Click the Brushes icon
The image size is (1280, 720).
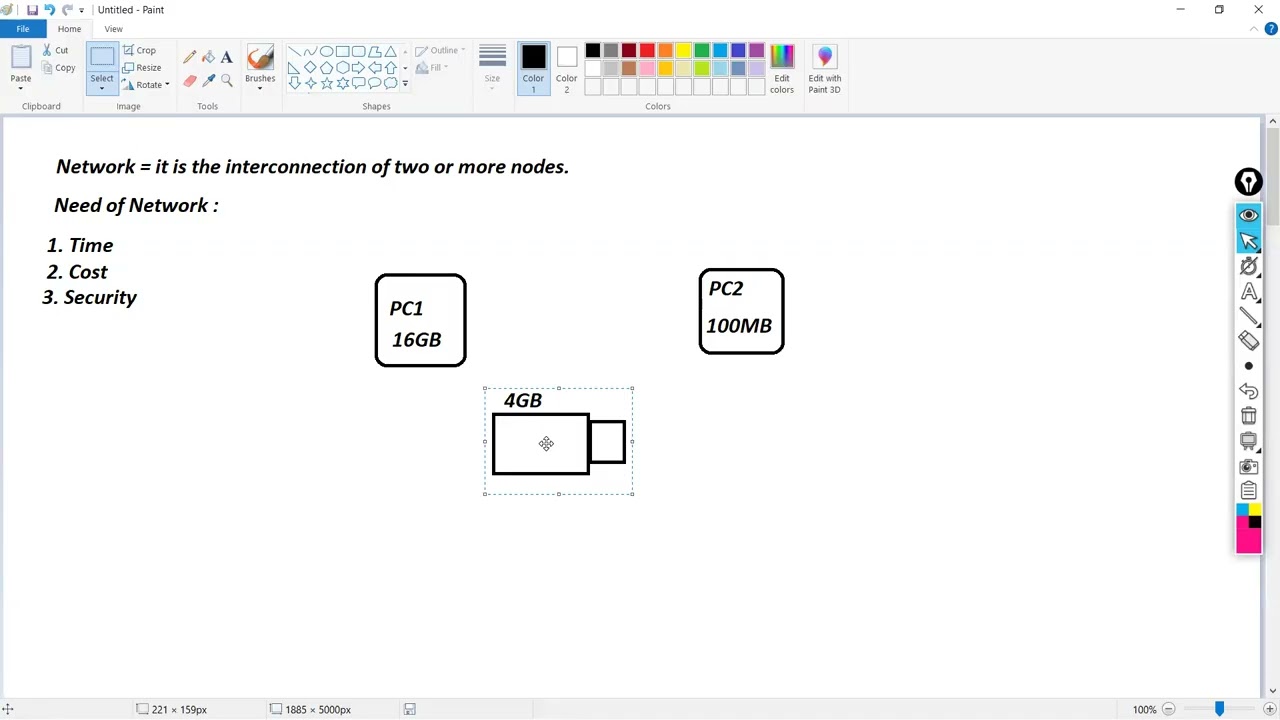tap(260, 58)
